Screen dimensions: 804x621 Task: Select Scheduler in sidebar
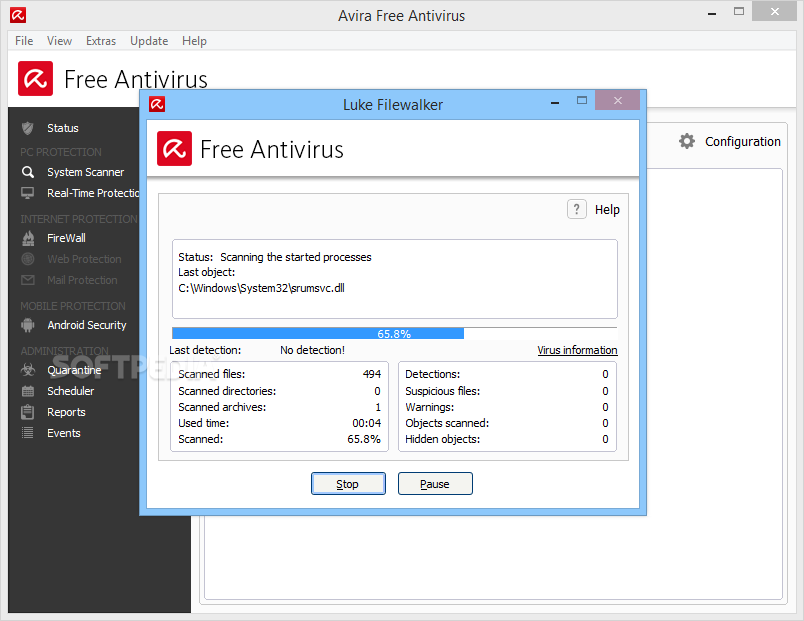(x=71, y=391)
